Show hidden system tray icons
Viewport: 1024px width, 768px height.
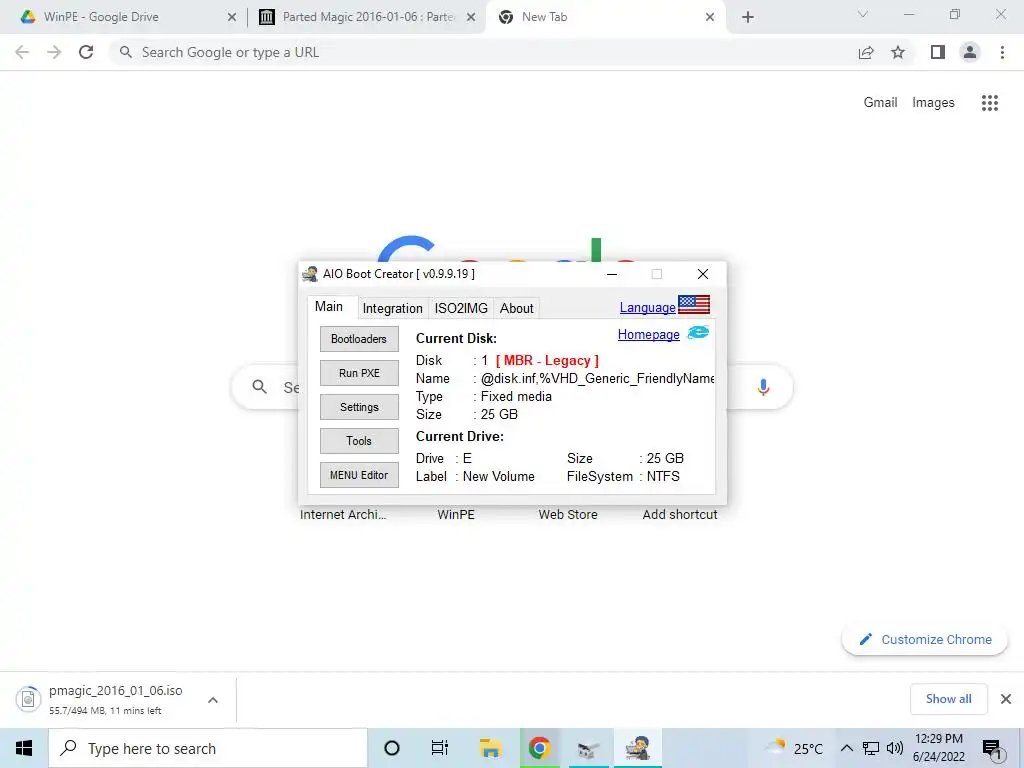846,748
